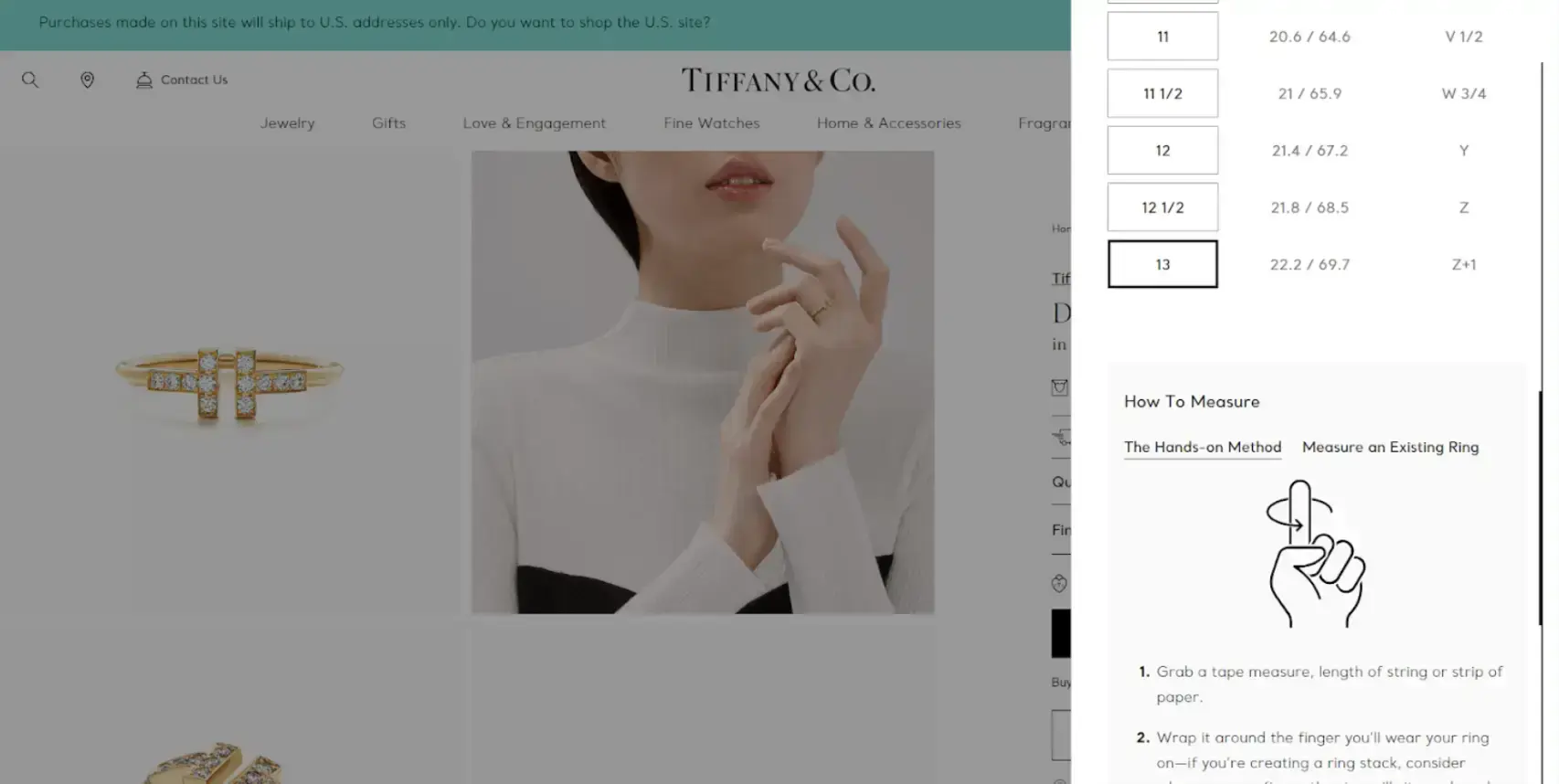Switch to Measure an Existing Ring tab

1390,447
